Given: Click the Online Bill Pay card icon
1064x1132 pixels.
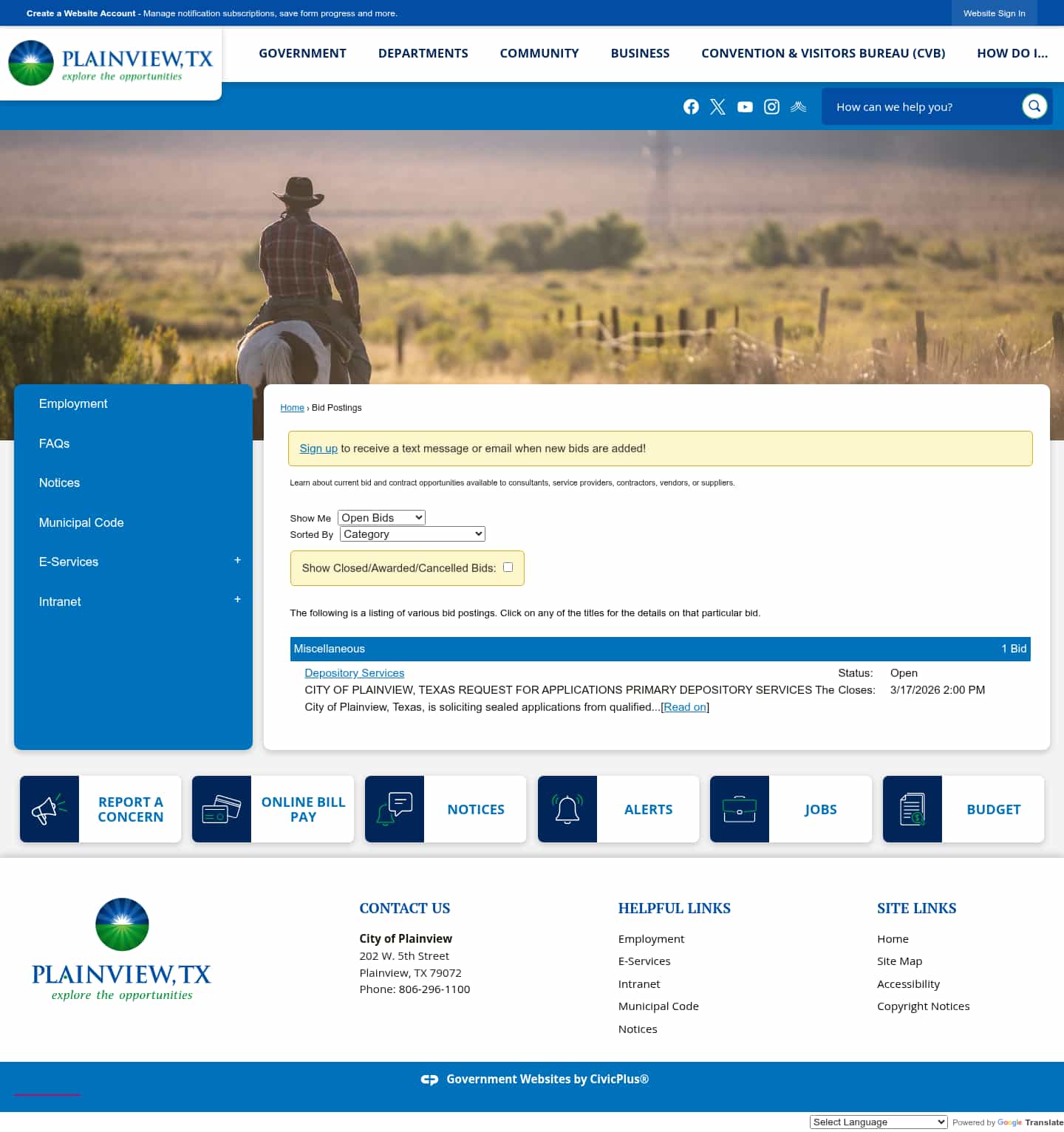Looking at the screenshot, I should coord(222,808).
